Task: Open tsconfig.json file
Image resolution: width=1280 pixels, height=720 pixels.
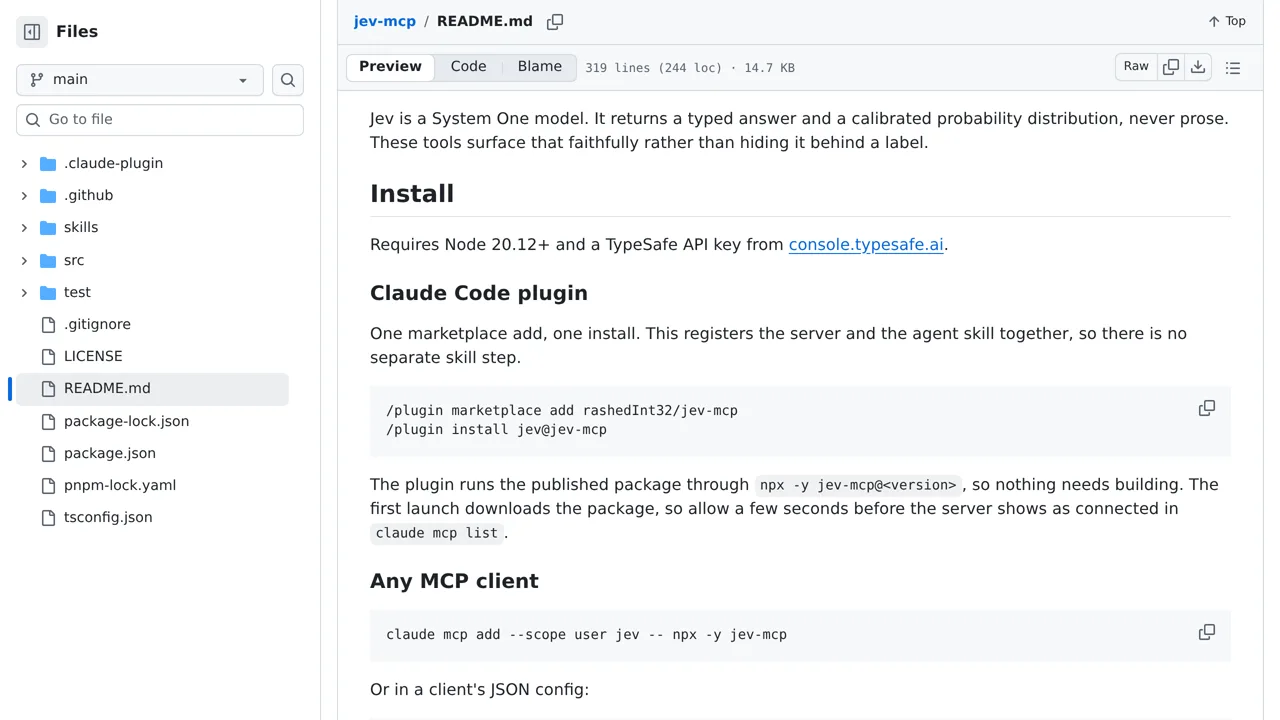Action: click(108, 518)
